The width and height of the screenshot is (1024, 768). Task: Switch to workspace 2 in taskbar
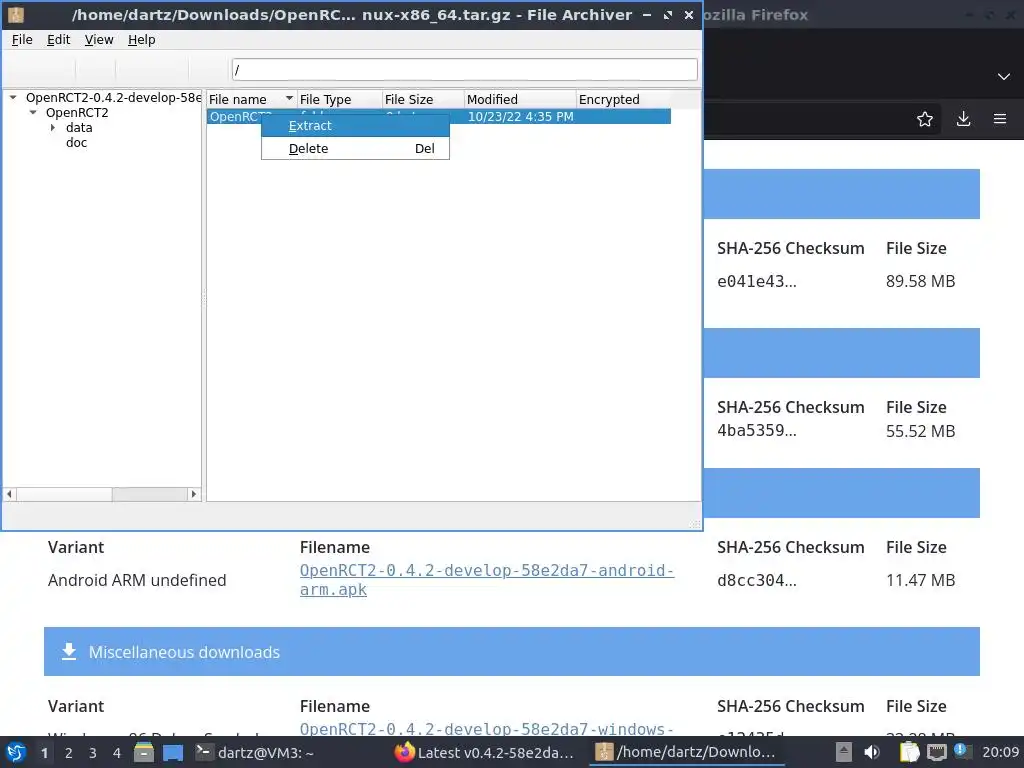pos(69,752)
